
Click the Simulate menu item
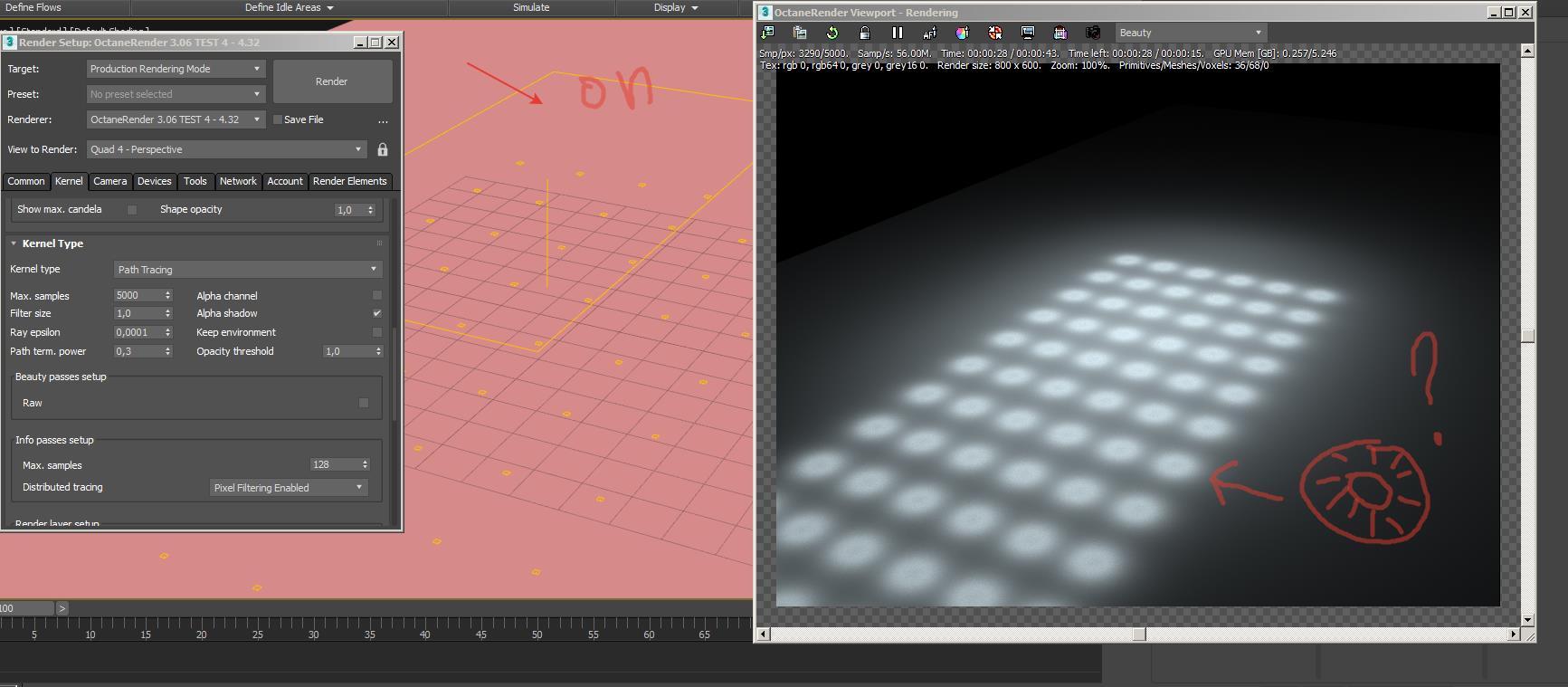pyautogui.click(x=531, y=7)
